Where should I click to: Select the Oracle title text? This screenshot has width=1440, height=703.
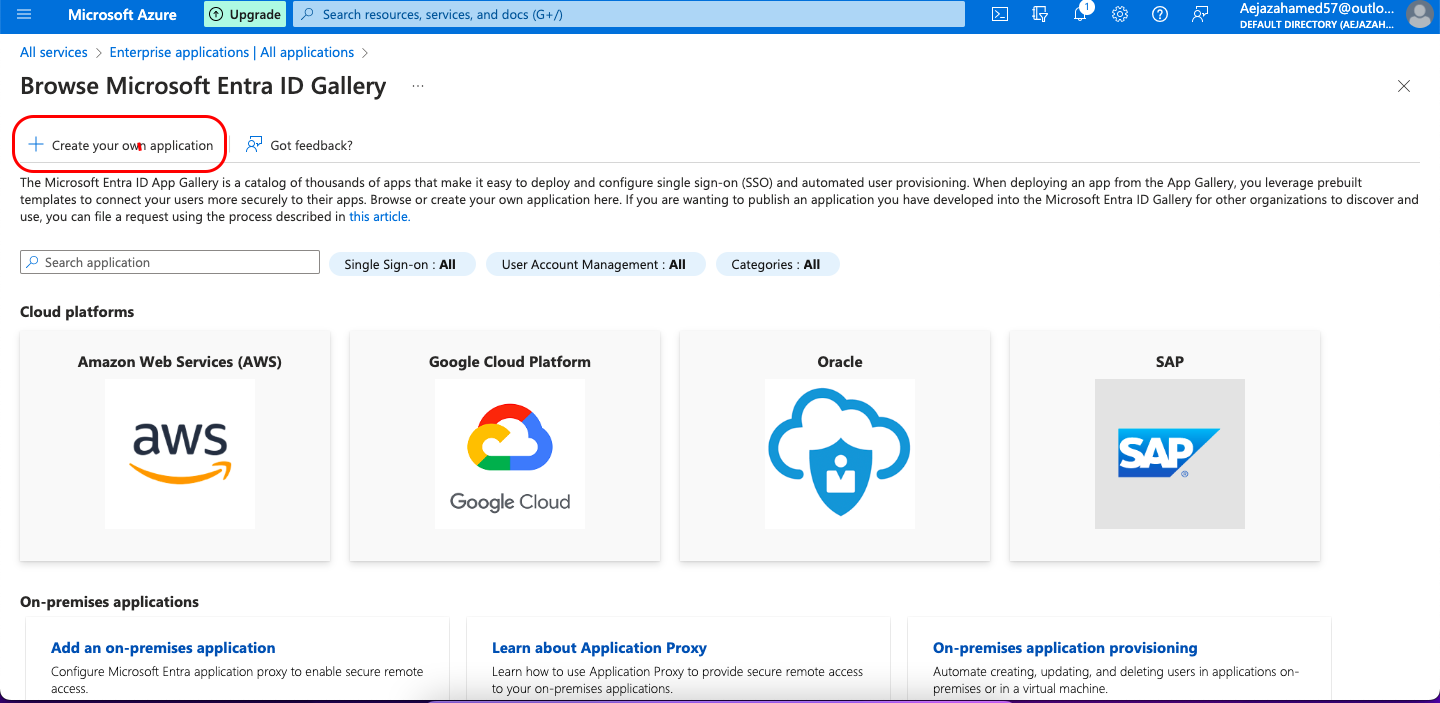pyautogui.click(x=840, y=362)
